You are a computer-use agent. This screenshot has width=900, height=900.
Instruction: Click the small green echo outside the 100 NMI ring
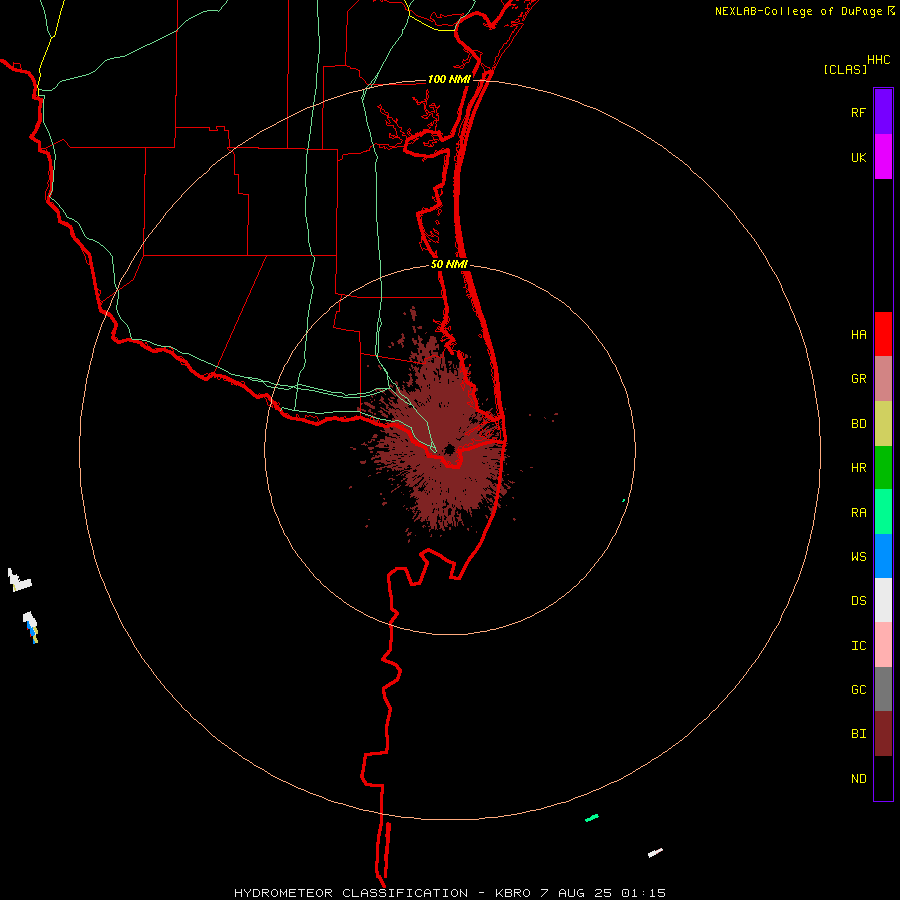[592, 817]
